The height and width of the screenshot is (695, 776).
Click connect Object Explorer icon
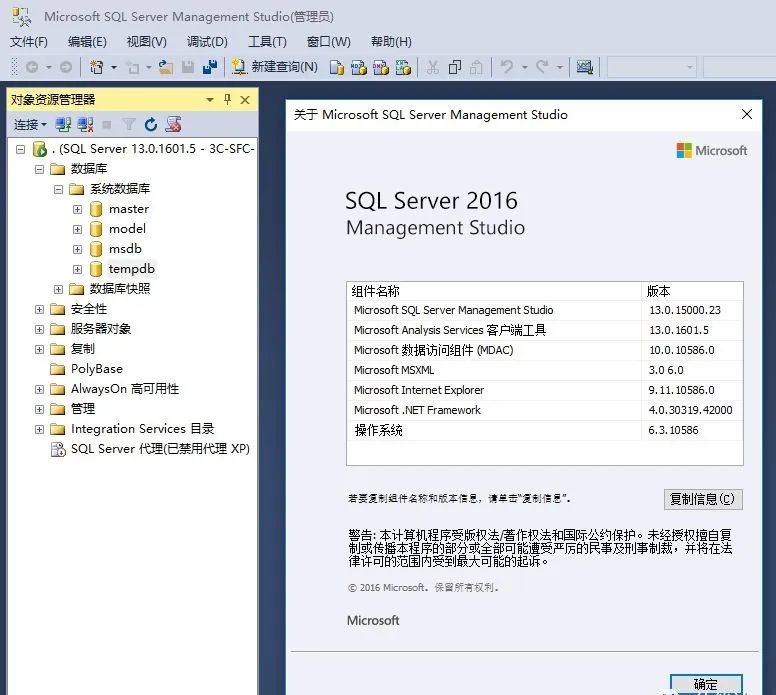point(63,124)
